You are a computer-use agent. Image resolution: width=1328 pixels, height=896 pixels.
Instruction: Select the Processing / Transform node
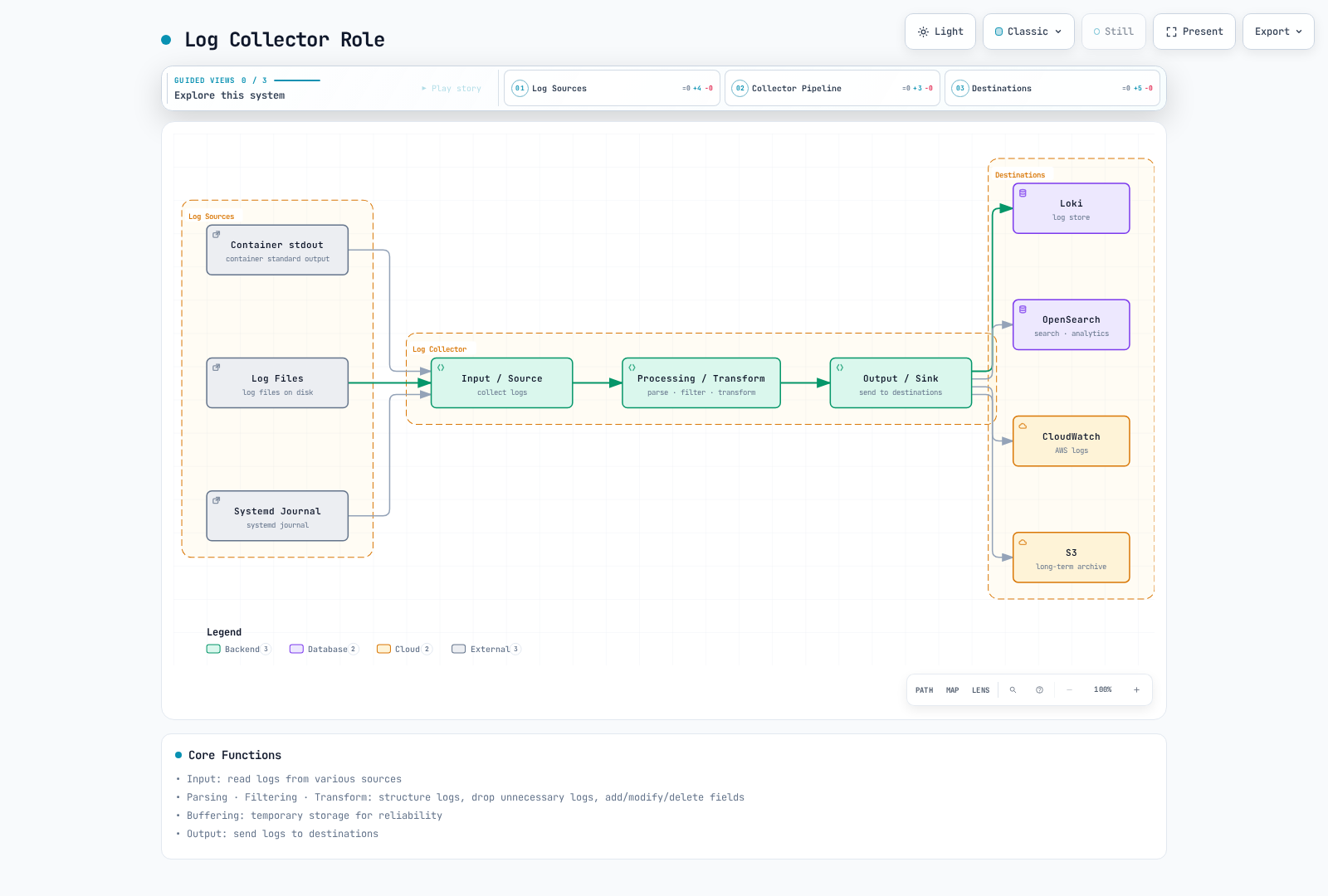pos(701,382)
